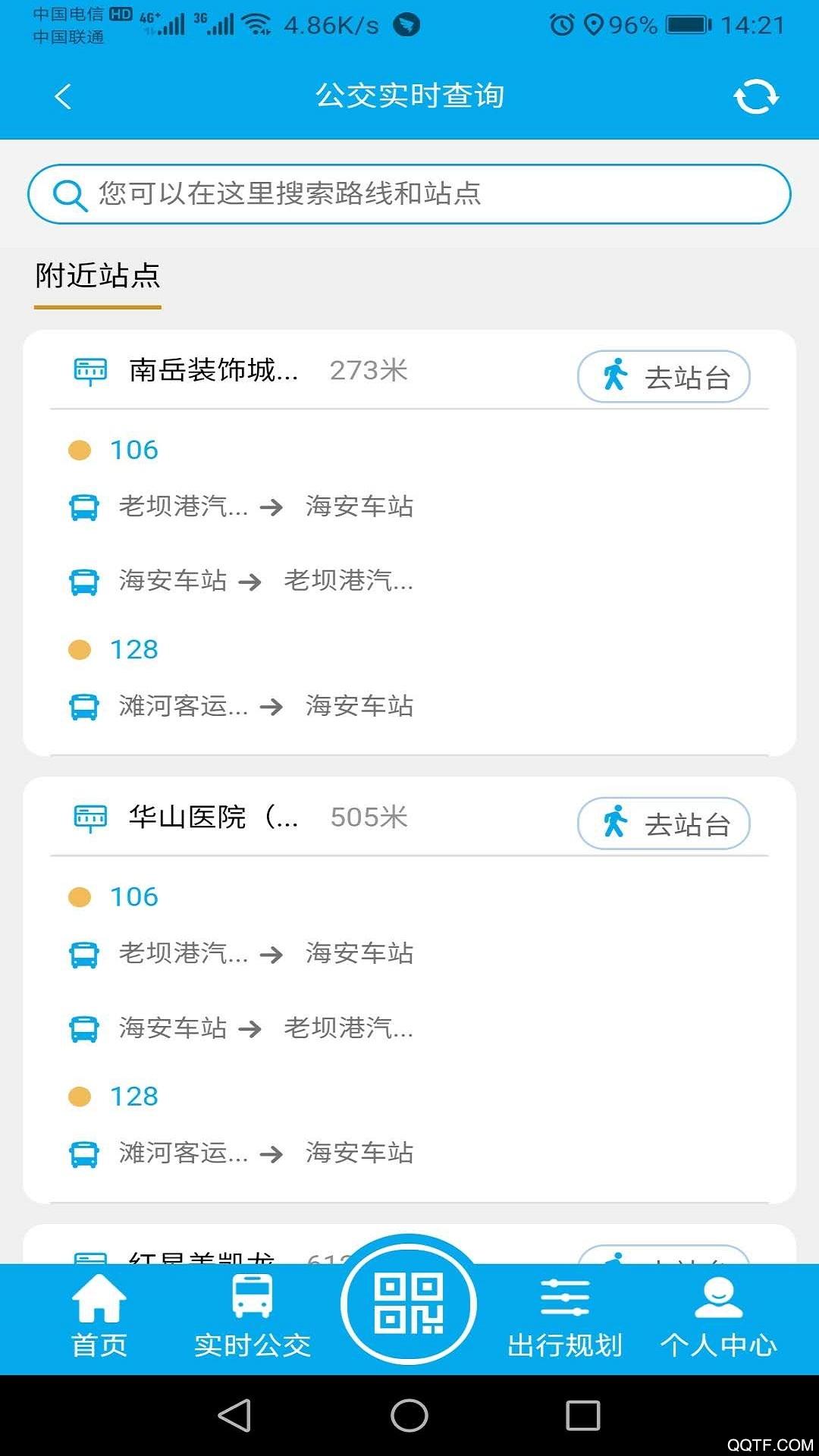Click the bus stop icon beside 南岳装饰城
This screenshot has width=819, height=1456.
point(90,371)
